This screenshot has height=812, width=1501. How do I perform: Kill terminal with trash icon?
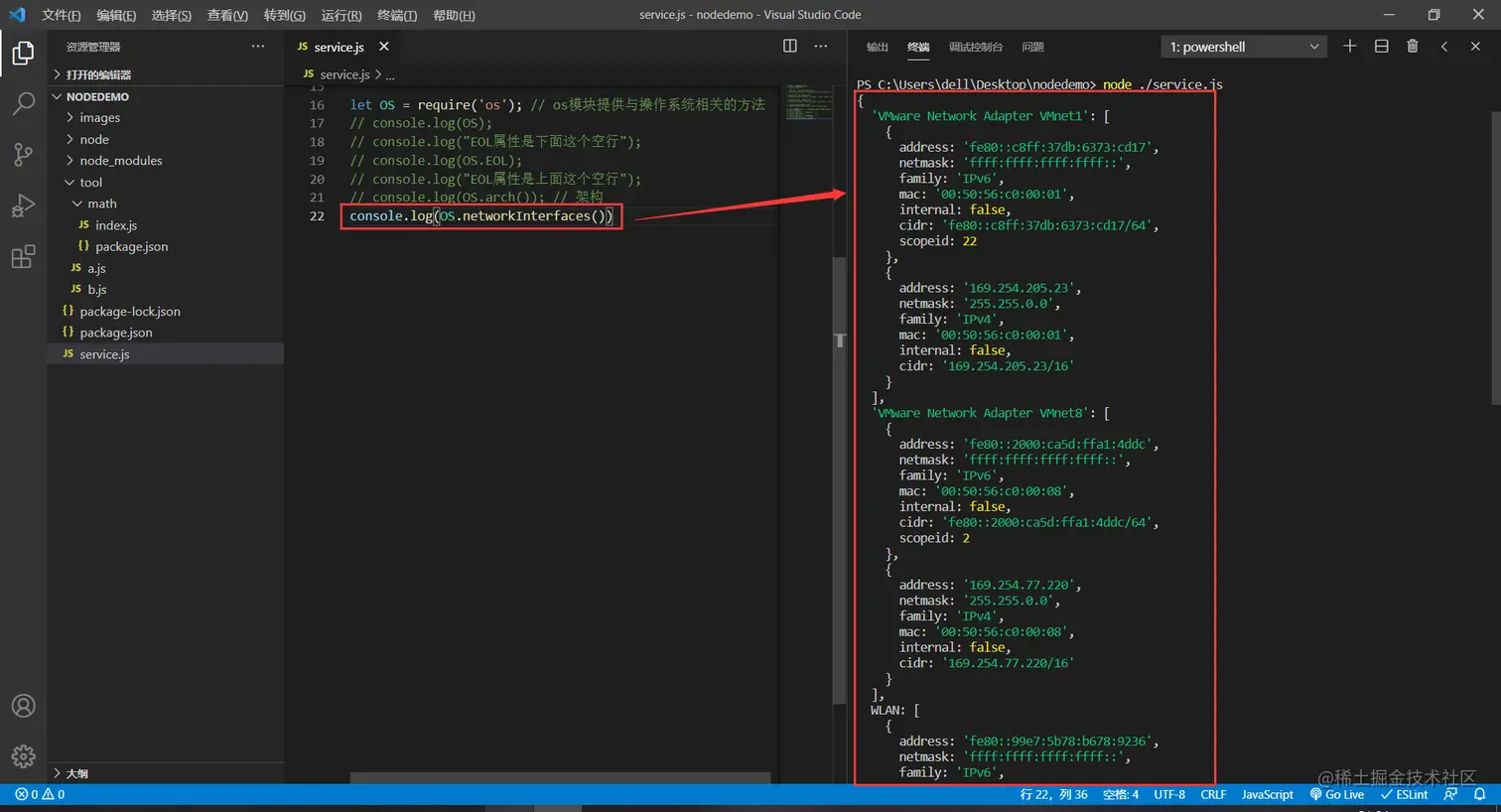point(1413,46)
